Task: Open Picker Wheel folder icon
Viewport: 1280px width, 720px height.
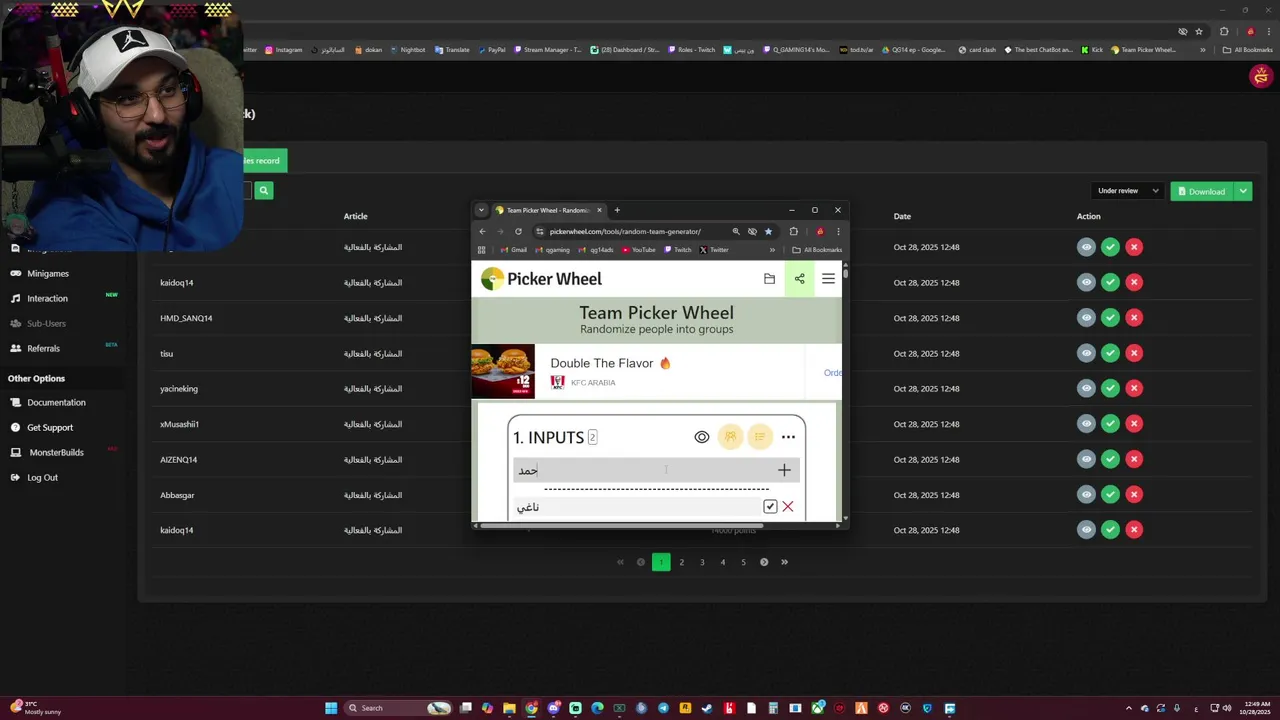Action: 769,279
